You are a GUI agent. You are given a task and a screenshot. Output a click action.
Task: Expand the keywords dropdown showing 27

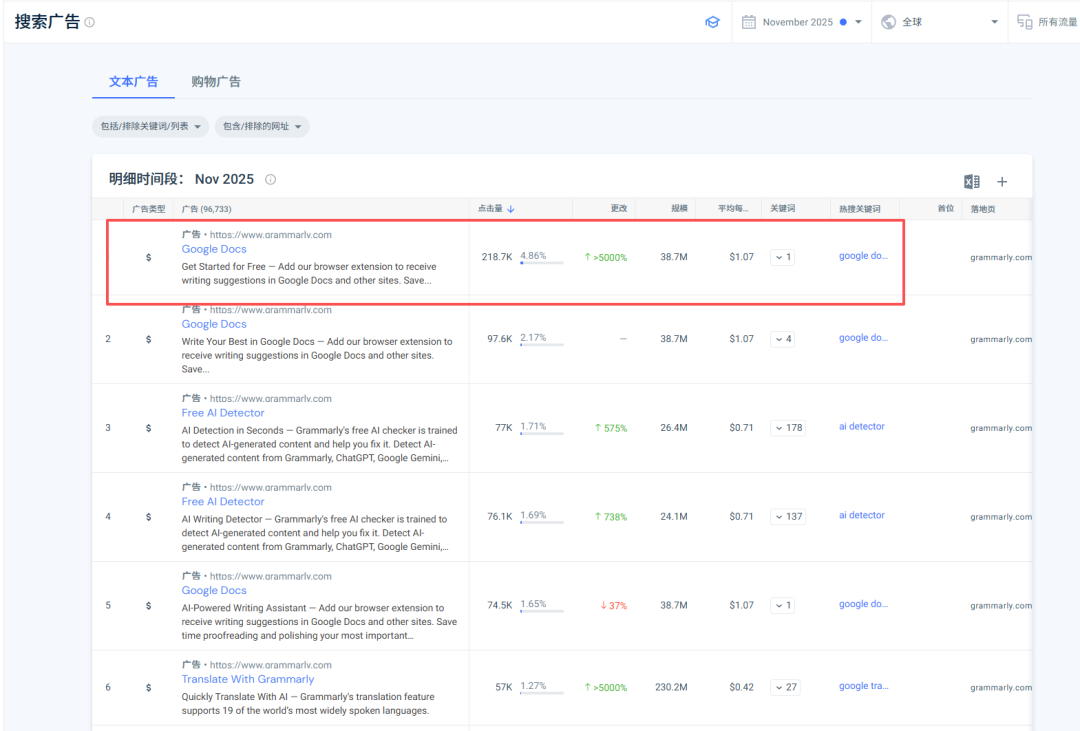pos(785,688)
